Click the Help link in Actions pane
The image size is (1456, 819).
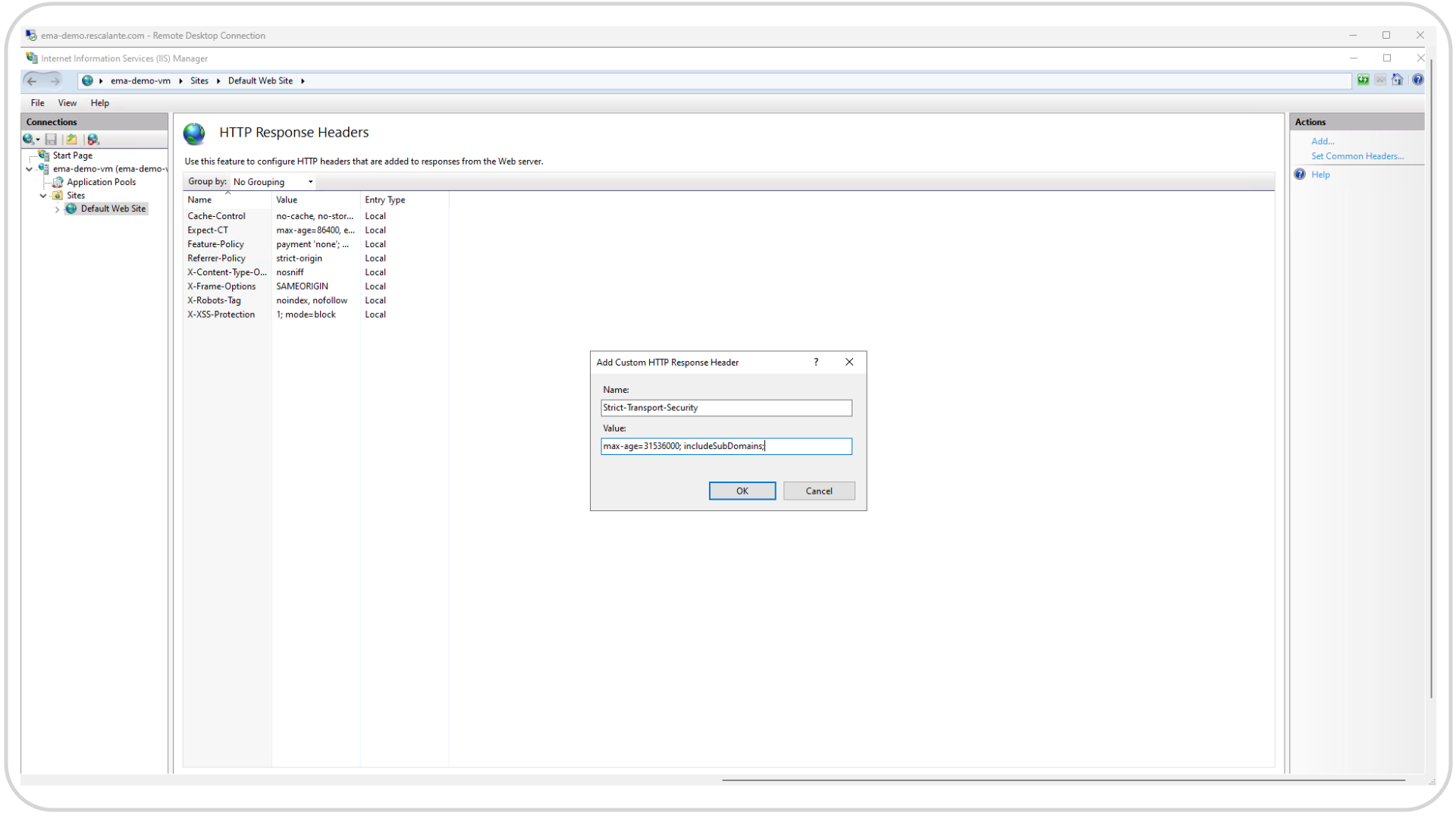tap(1320, 175)
